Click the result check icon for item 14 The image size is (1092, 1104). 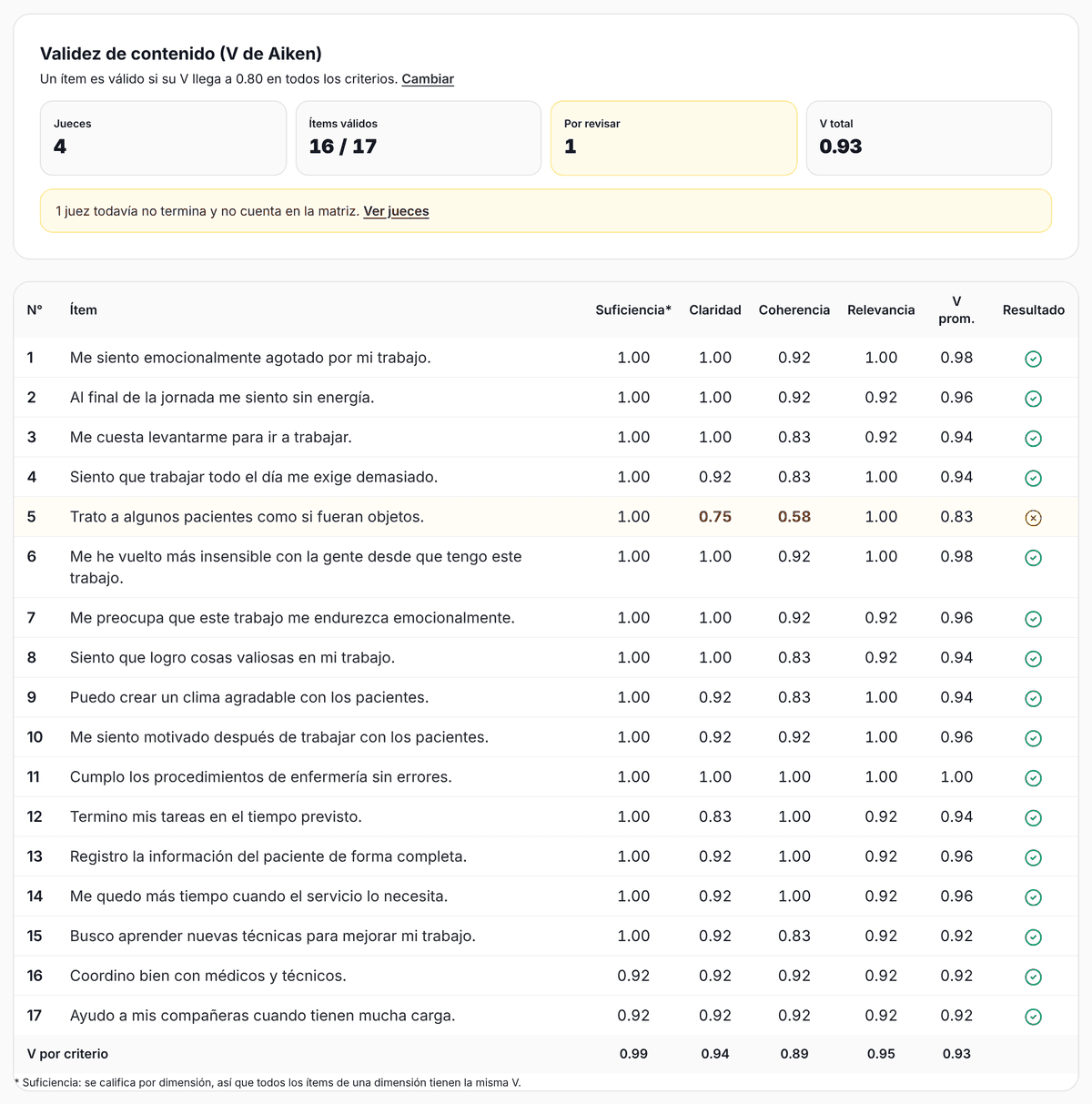point(1033,897)
